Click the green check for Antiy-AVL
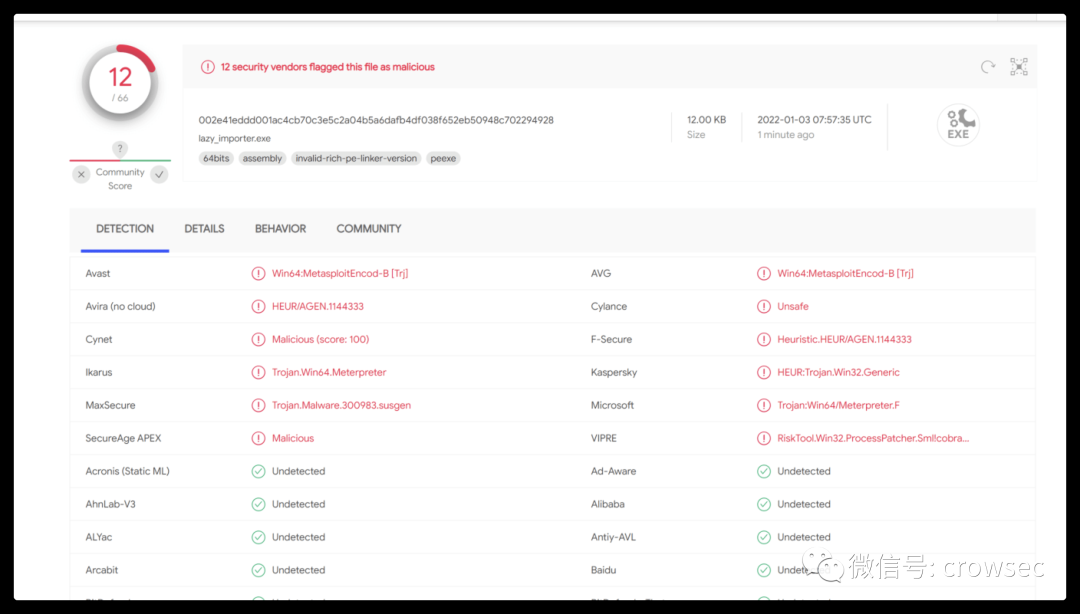 [x=764, y=537]
